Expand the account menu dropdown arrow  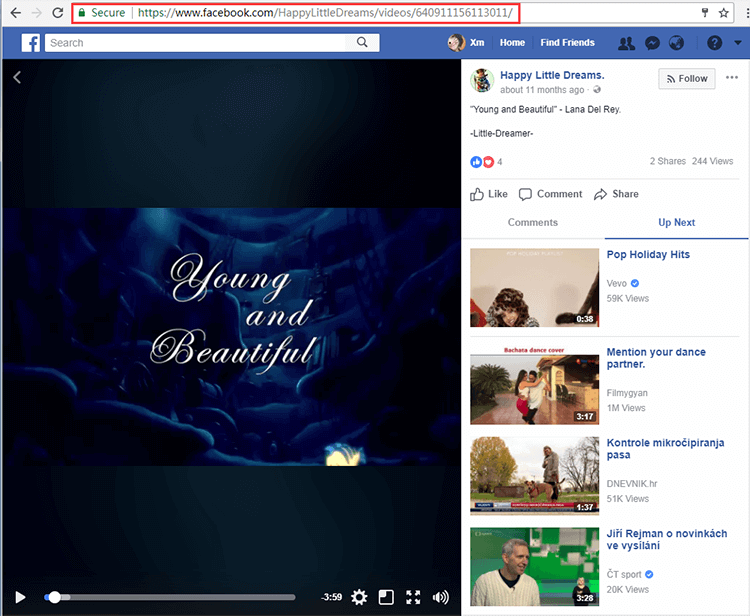click(x=738, y=43)
